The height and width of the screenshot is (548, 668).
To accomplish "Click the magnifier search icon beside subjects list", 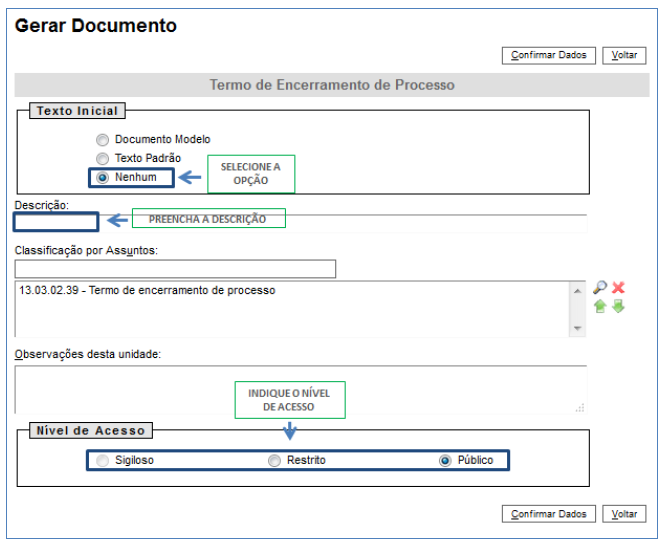I will tap(600, 288).
